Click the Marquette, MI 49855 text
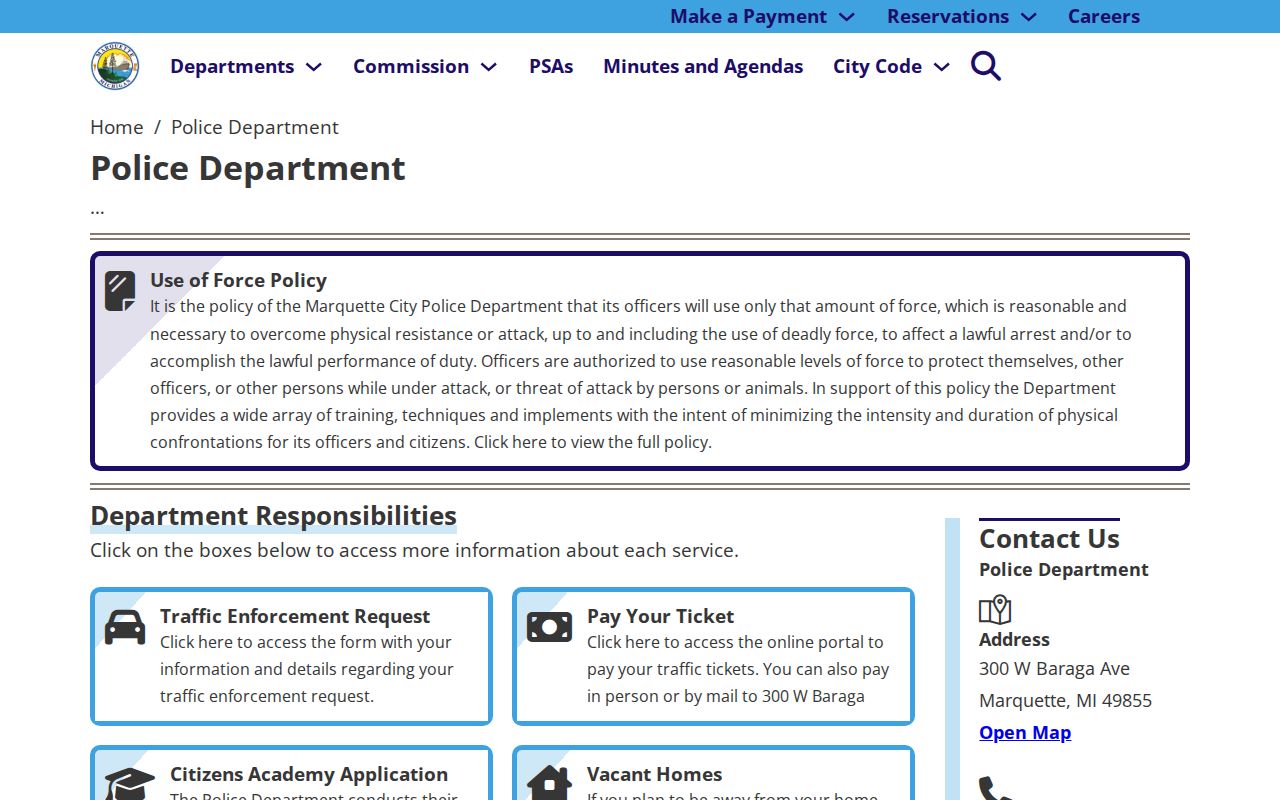Image resolution: width=1280 pixels, height=800 pixels. click(x=1065, y=700)
